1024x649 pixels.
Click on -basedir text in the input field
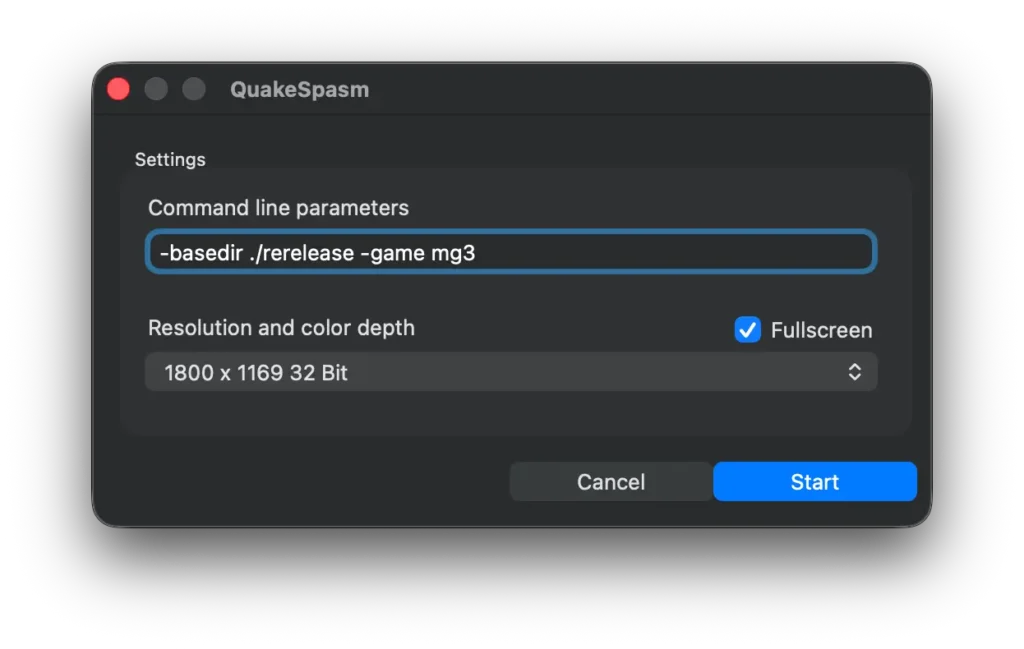tap(201, 253)
